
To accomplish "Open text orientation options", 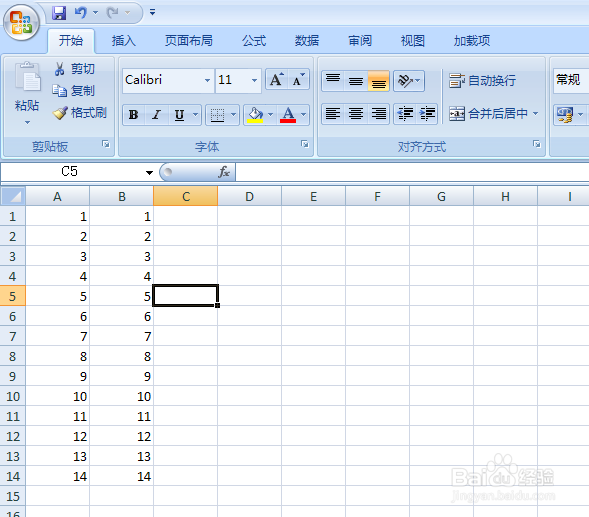I will tap(409, 80).
